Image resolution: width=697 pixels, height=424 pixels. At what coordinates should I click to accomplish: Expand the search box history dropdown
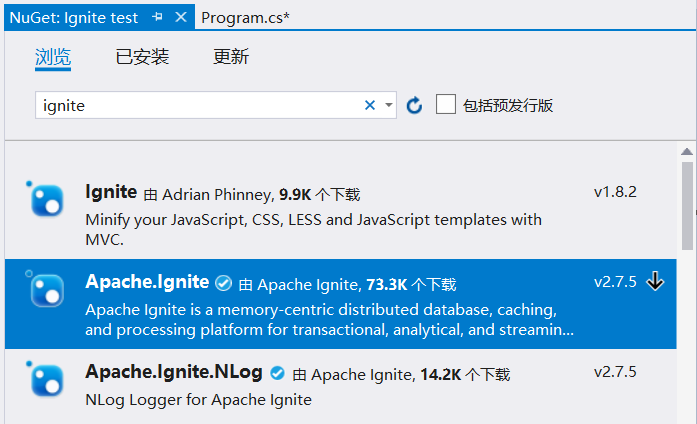[x=389, y=105]
